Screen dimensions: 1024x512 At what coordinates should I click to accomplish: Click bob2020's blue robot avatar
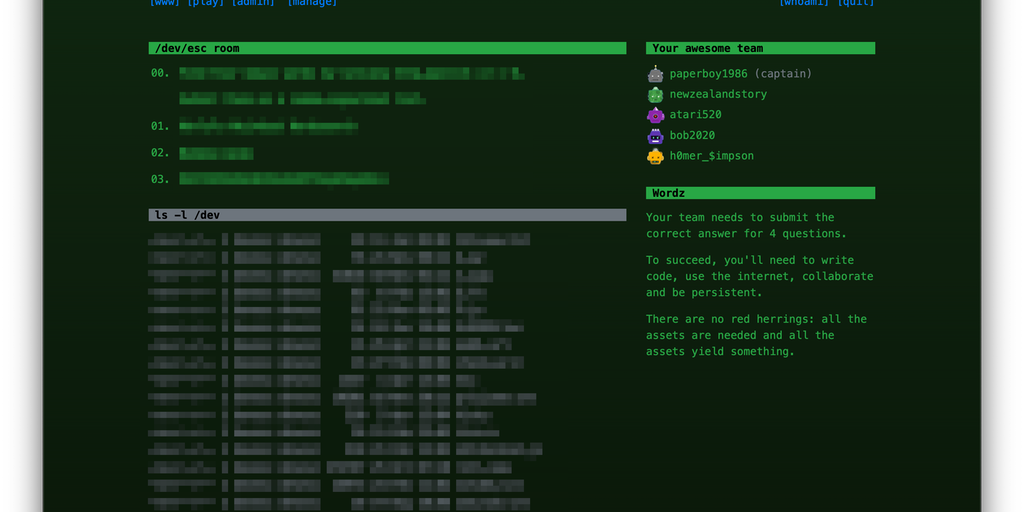[655, 136]
